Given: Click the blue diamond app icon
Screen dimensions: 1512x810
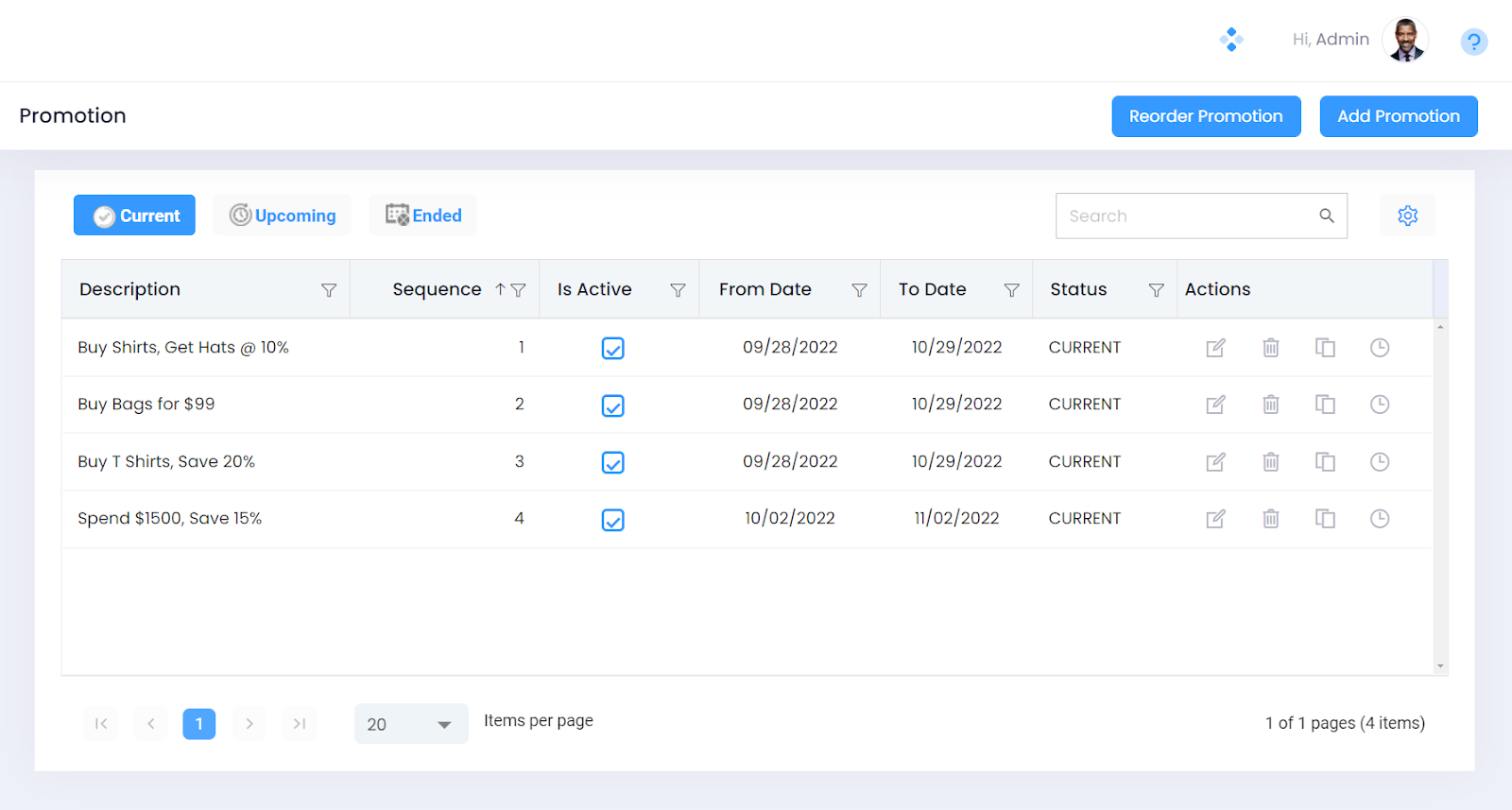Looking at the screenshot, I should click(1230, 40).
